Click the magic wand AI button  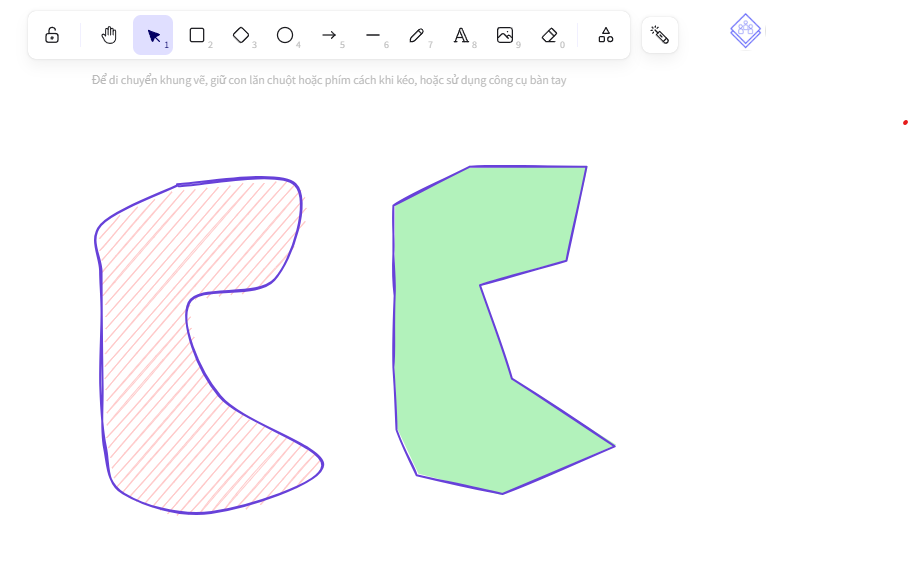(660, 35)
